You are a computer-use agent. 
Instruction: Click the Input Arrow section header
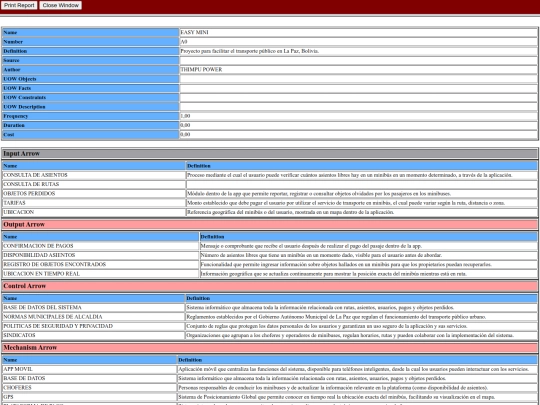270,154
